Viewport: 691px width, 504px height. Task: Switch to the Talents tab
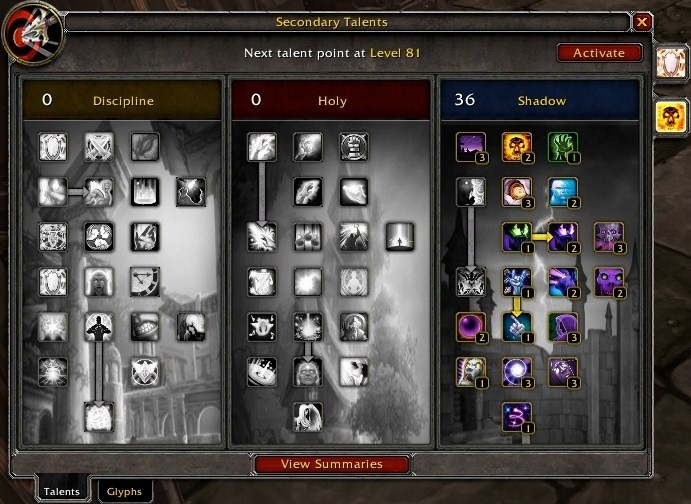click(62, 491)
